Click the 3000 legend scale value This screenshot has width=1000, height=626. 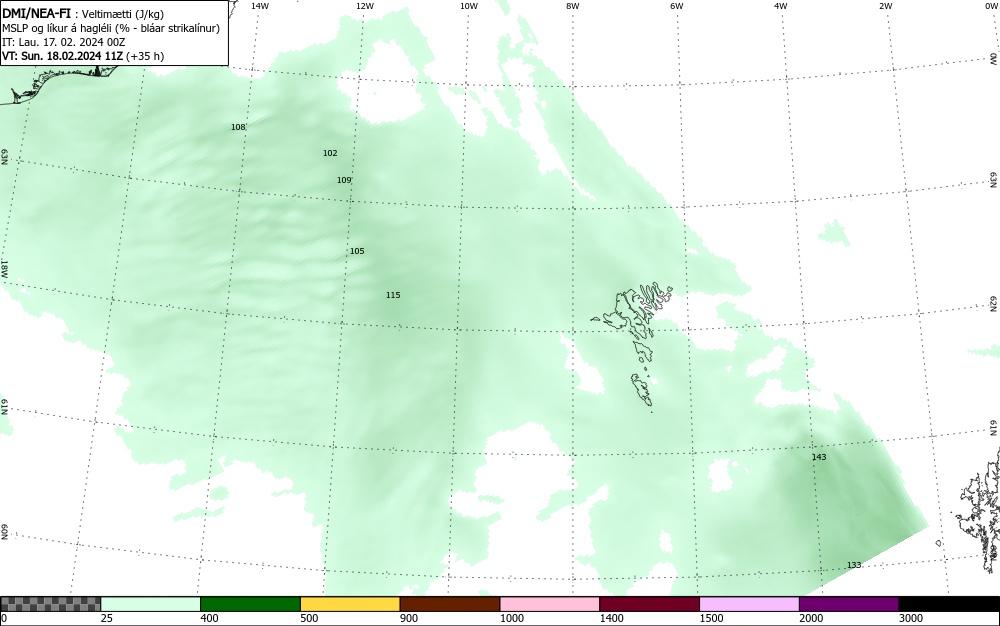point(911,618)
